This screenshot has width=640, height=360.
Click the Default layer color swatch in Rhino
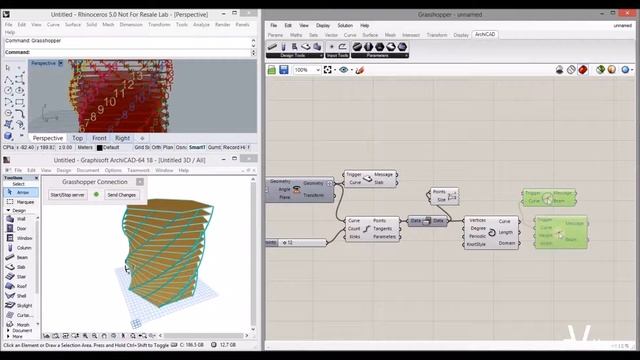point(99,147)
